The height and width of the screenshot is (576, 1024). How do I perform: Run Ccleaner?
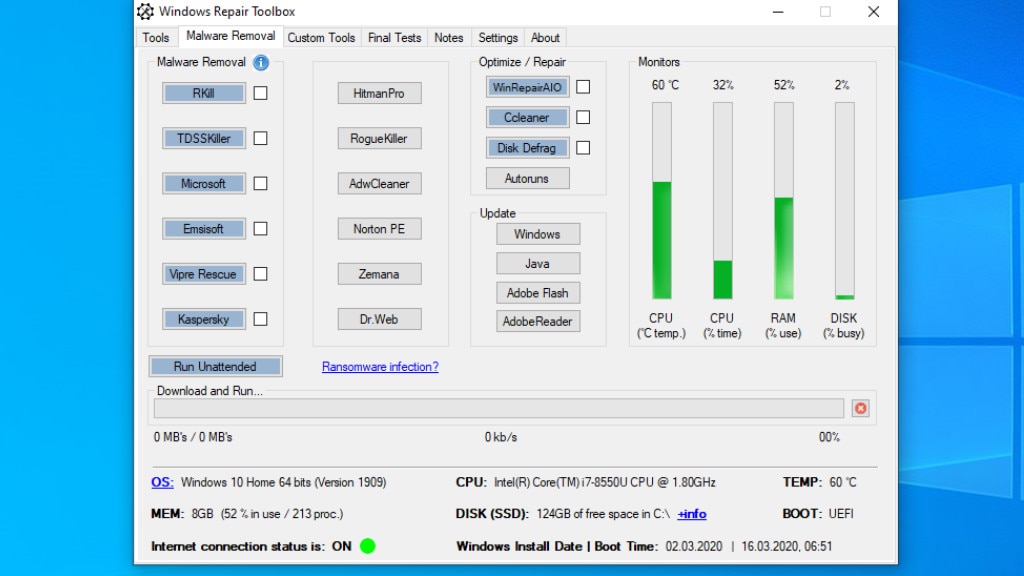pos(528,118)
